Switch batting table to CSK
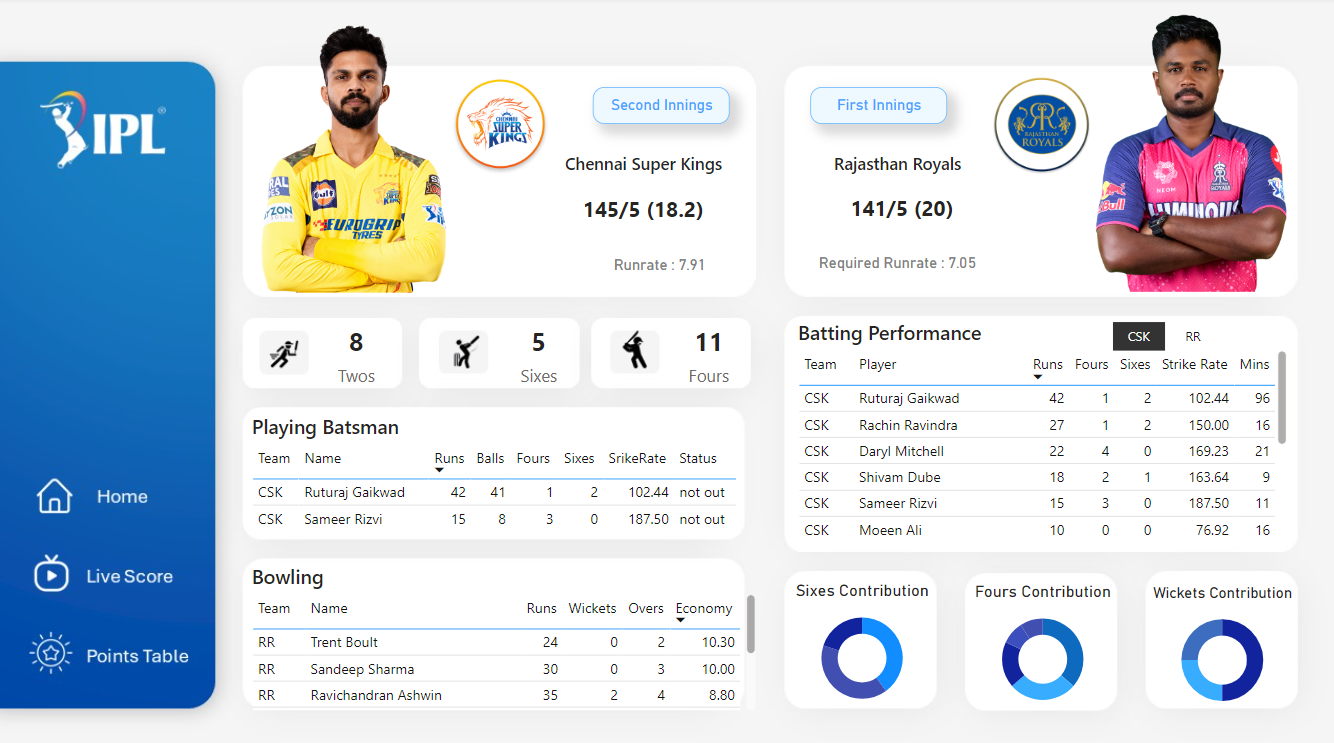This screenshot has width=1334, height=743. coord(1138,337)
